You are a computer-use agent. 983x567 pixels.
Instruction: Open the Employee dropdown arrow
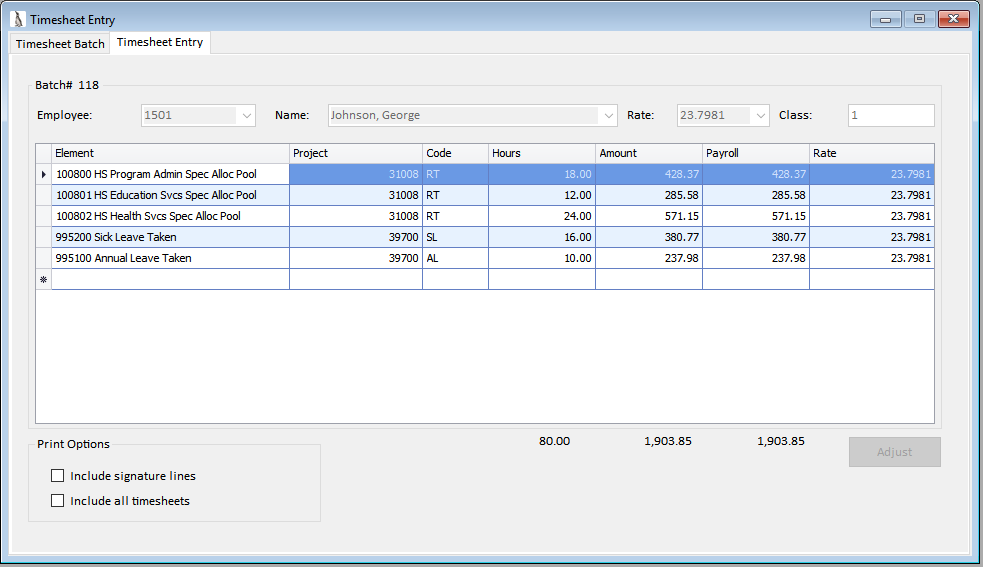point(246,115)
